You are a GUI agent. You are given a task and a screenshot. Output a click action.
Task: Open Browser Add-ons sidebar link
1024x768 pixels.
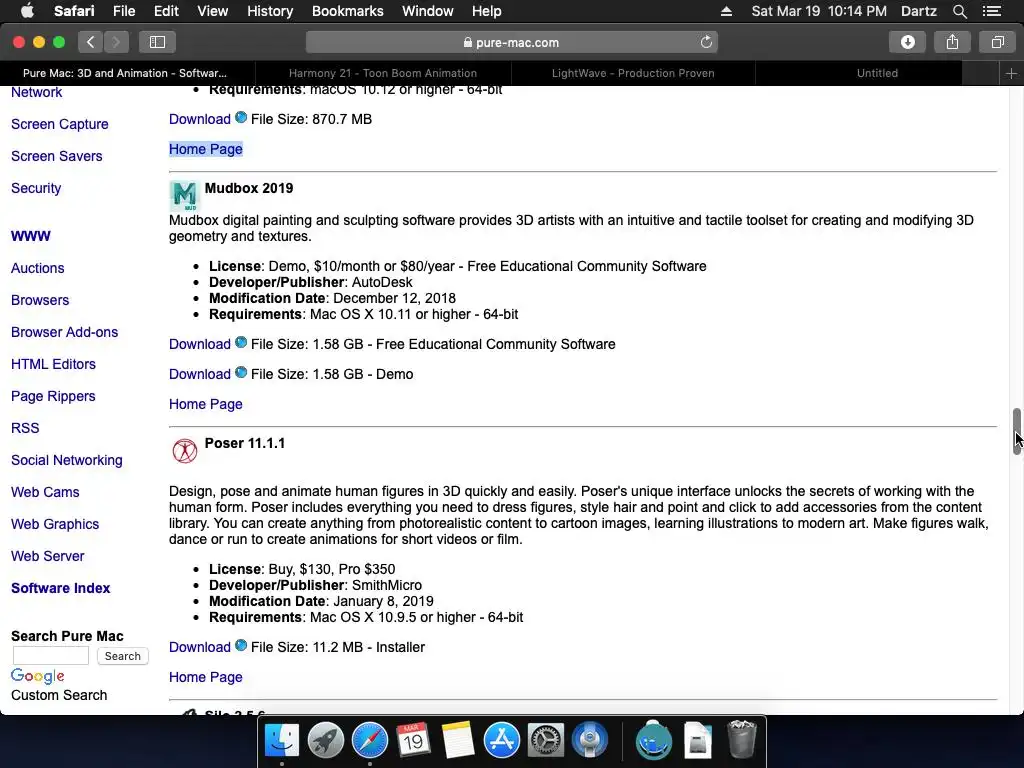(65, 332)
